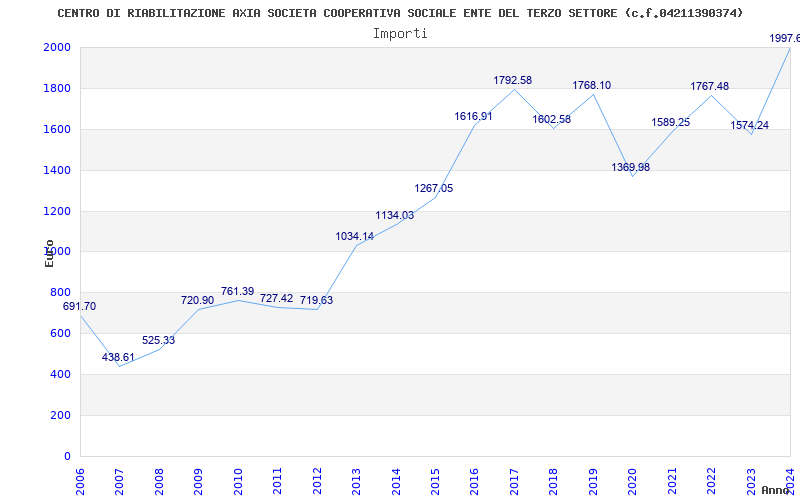This screenshot has width=800, height=500.
Task: Select the 719.63 data label
Action: point(316,300)
